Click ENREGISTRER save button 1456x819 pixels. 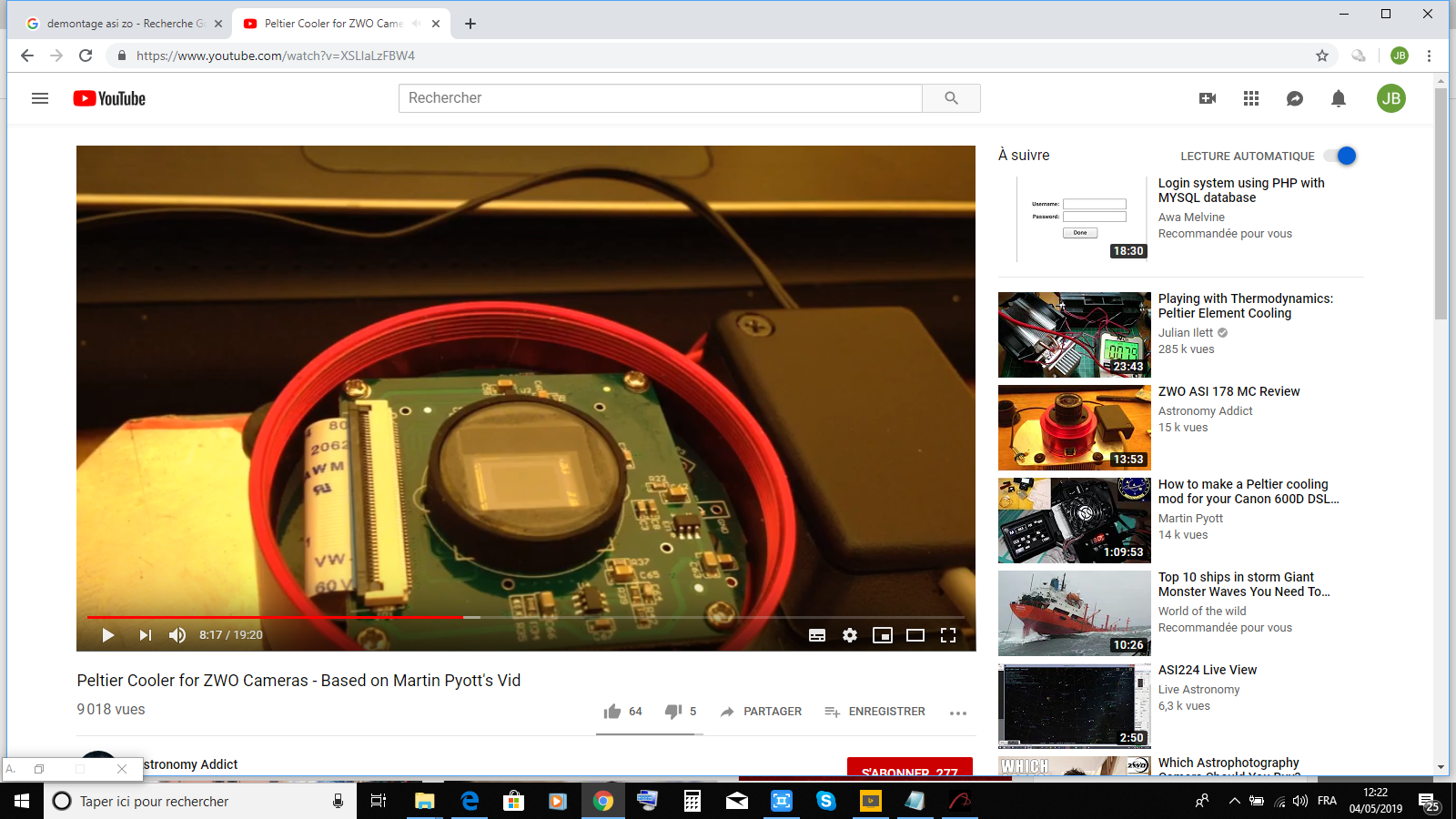pyautogui.click(x=875, y=712)
